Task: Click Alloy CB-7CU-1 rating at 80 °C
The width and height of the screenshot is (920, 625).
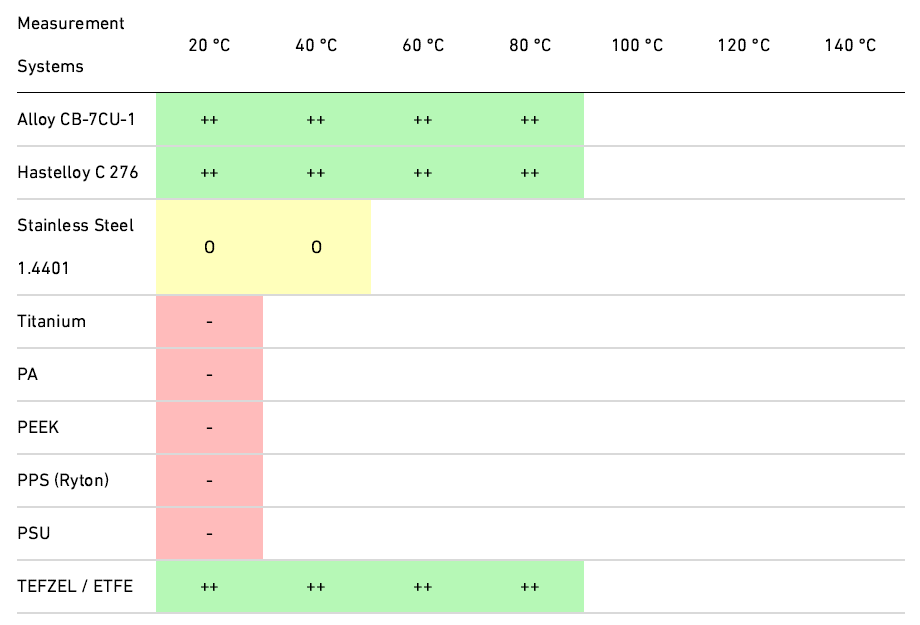Action: (x=530, y=120)
